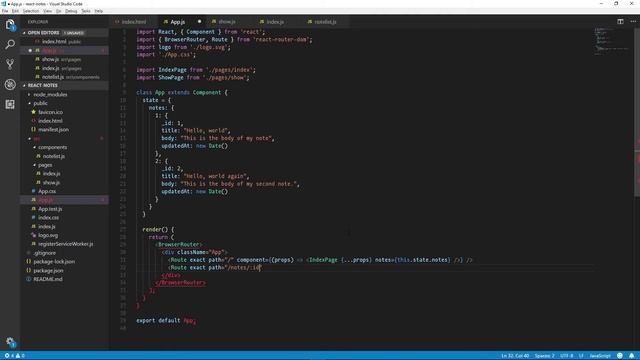This screenshot has height=360, width=640.
Task: Click the Split Editor icon
Action: coord(620,22)
